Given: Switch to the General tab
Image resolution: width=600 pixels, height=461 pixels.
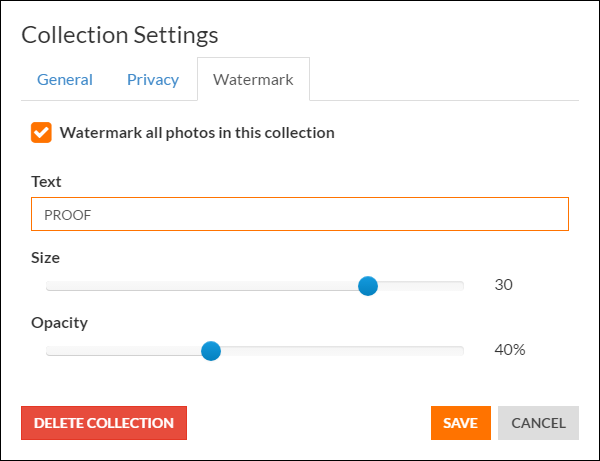Looking at the screenshot, I should (65, 80).
